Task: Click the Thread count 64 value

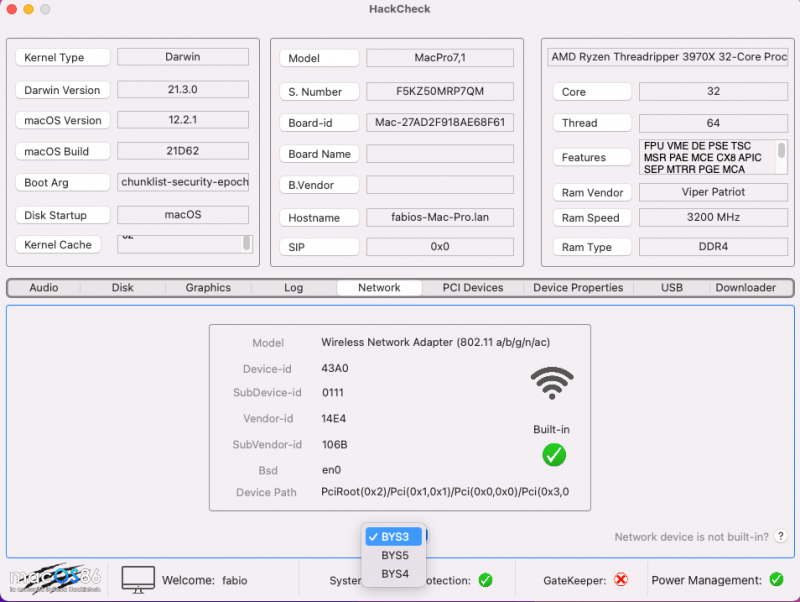Action: [713, 123]
